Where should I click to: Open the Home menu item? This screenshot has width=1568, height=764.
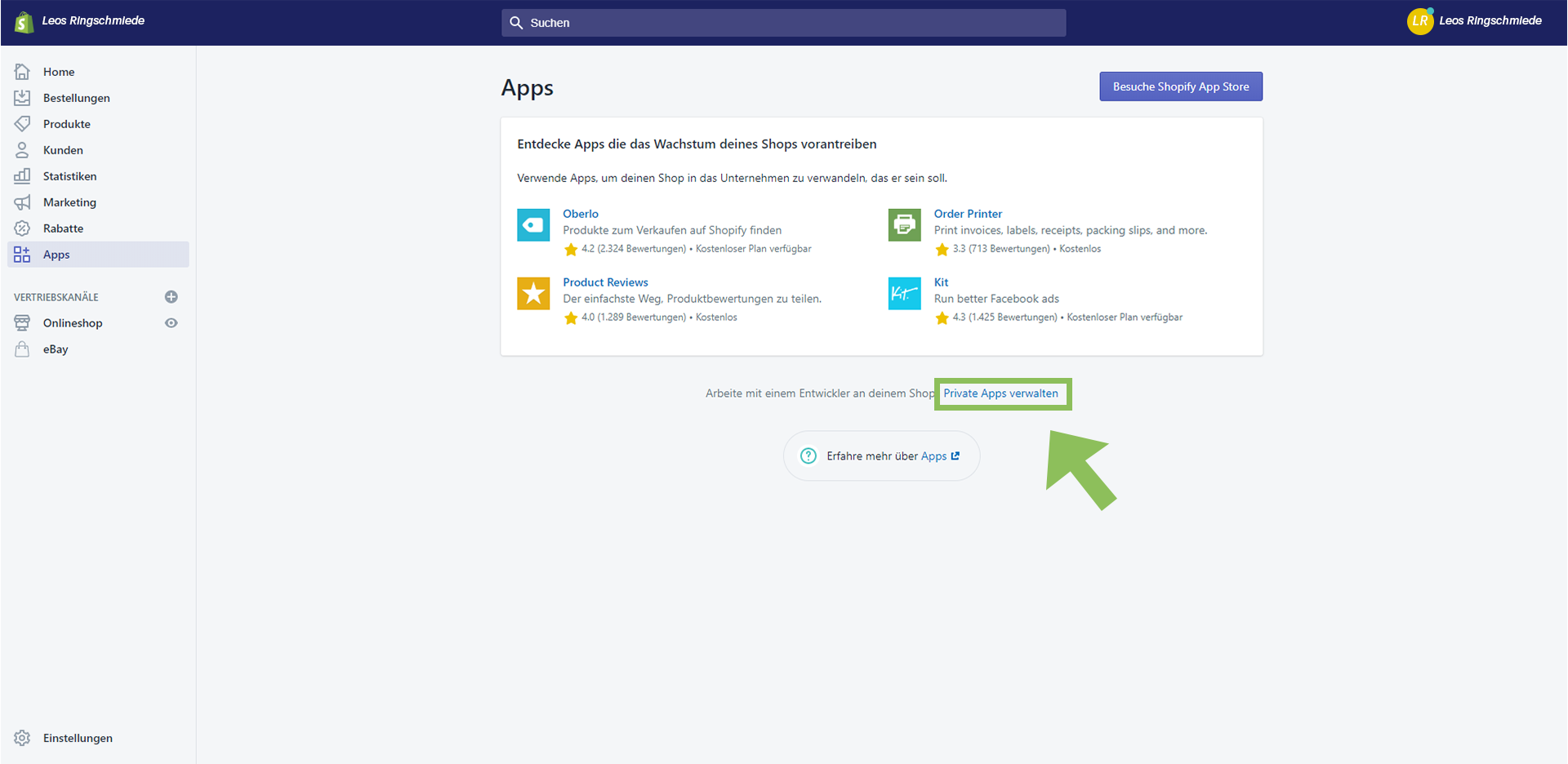(59, 72)
